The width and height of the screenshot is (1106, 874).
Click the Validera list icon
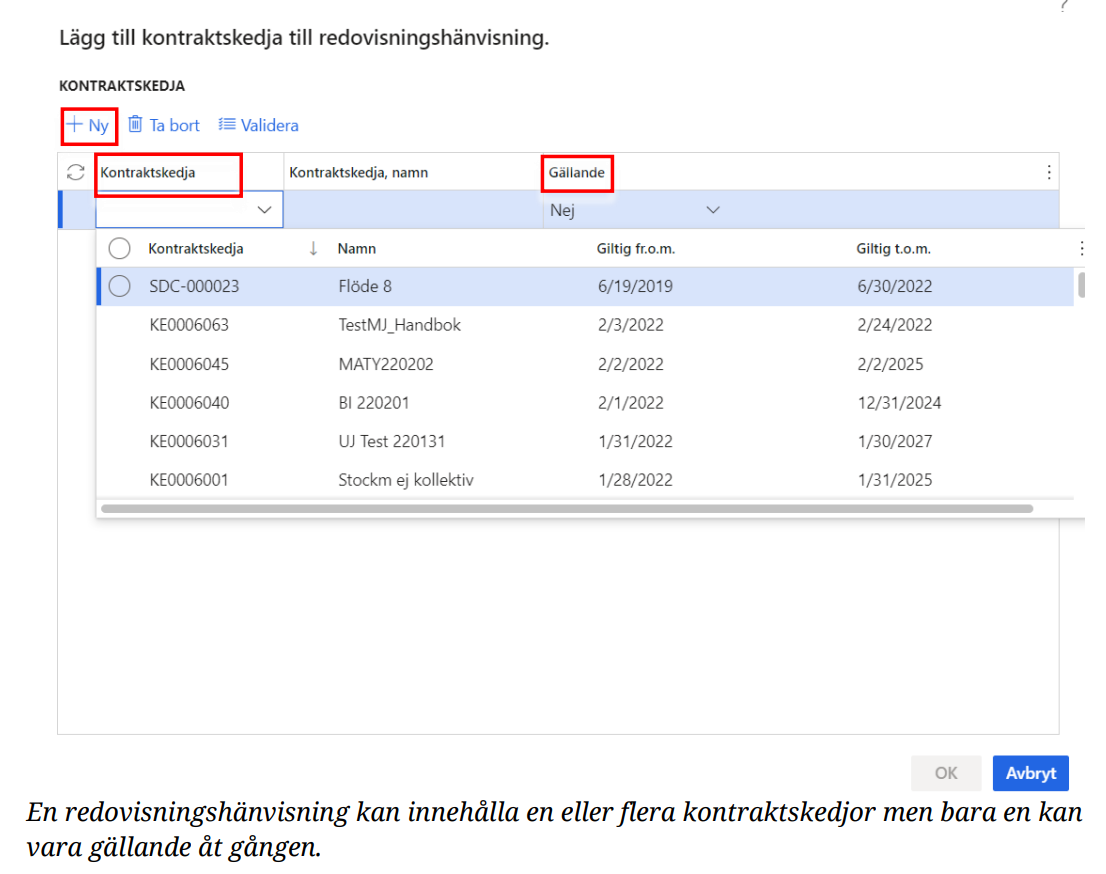(x=227, y=125)
